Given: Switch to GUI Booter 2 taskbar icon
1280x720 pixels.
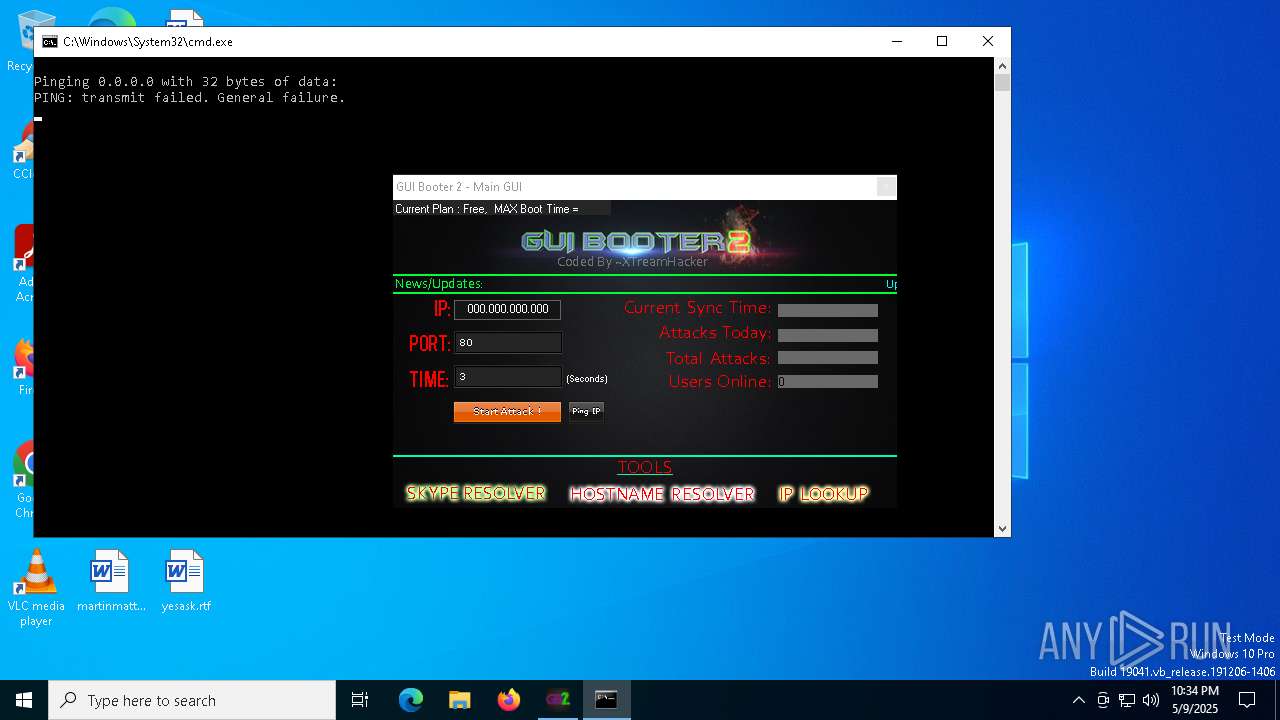Looking at the screenshot, I should [x=557, y=700].
